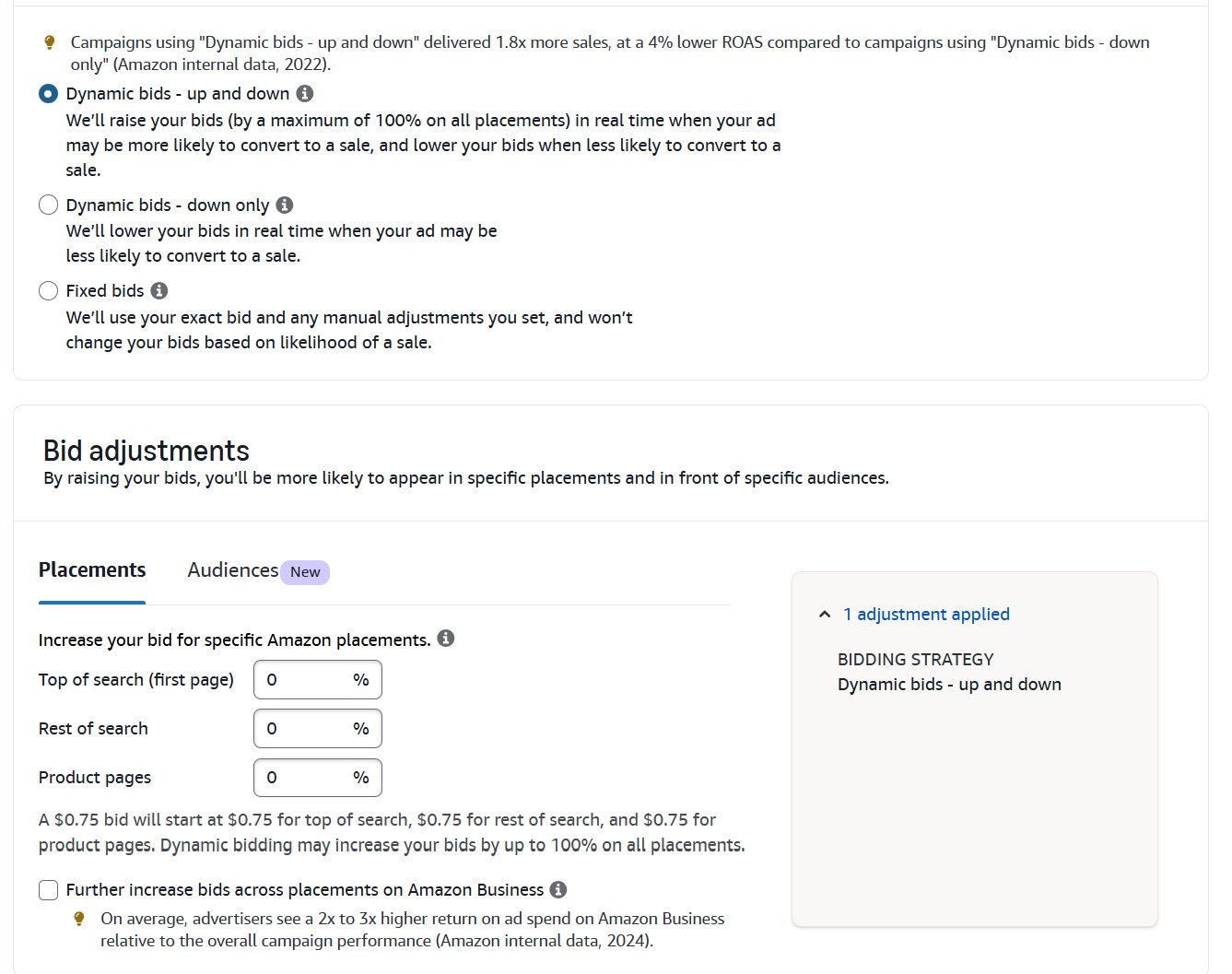The image size is (1232, 974).
Task: Click into the Top of search percentage field
Action: (317, 679)
